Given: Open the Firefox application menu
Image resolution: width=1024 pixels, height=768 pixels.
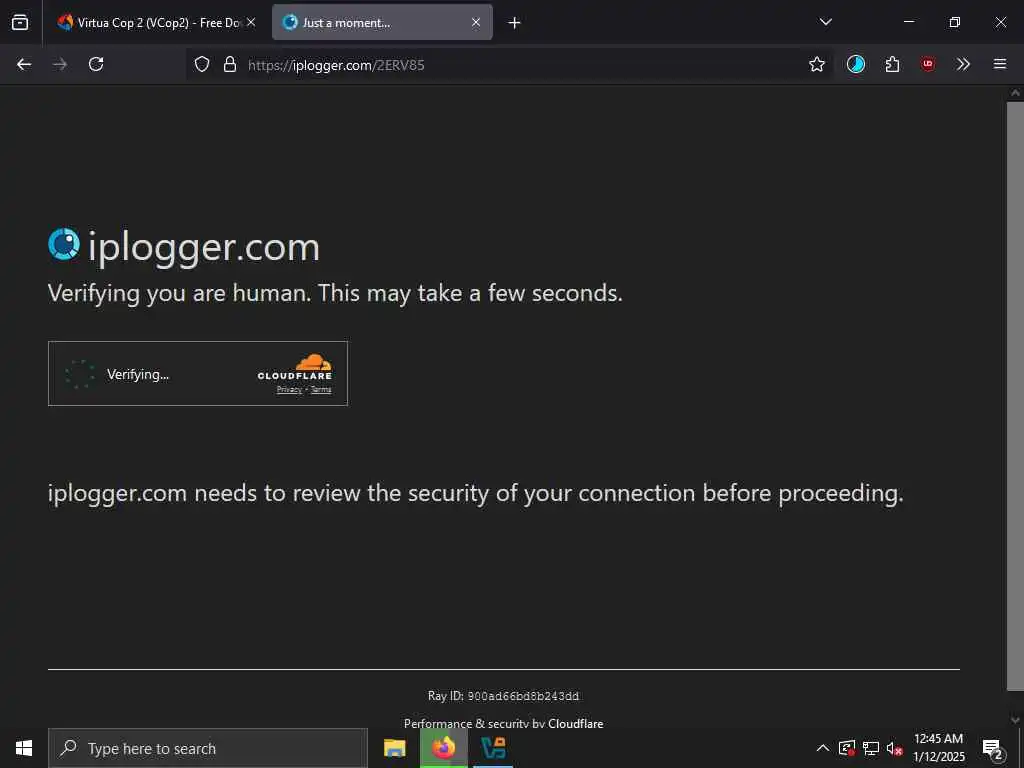Looking at the screenshot, I should (1000, 64).
